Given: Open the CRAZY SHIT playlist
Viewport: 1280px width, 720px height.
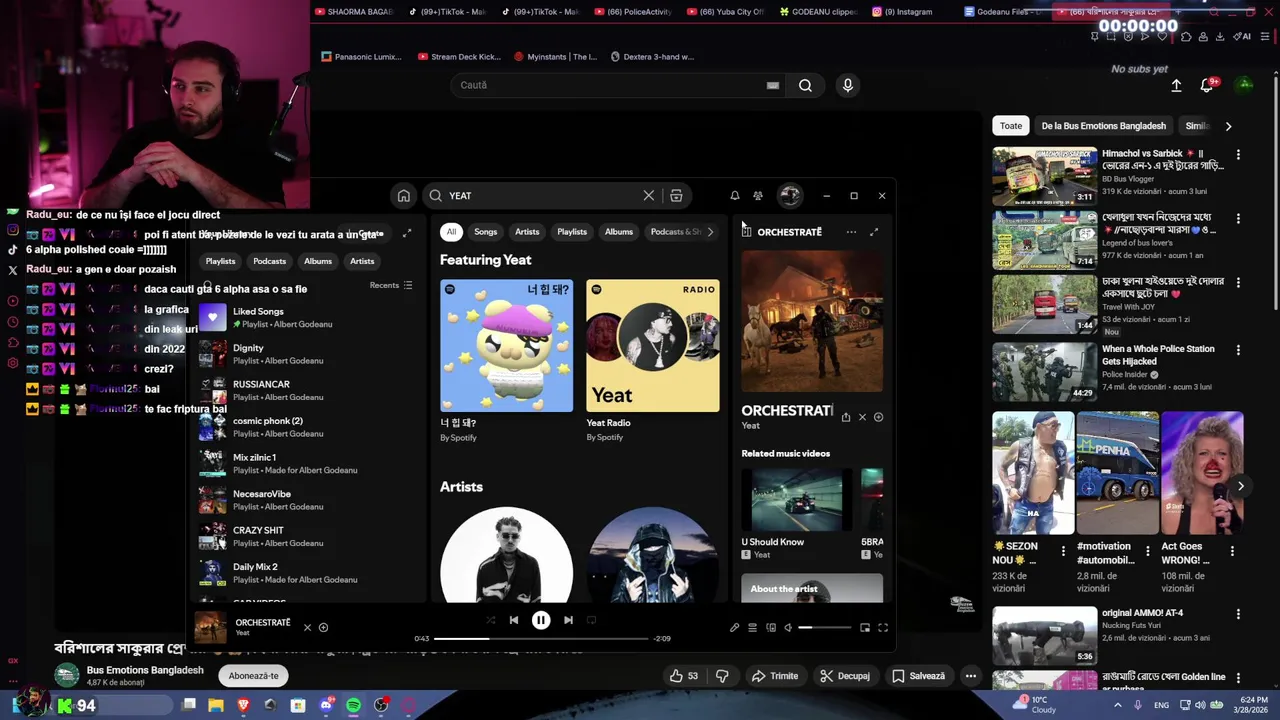Looking at the screenshot, I should [305, 536].
